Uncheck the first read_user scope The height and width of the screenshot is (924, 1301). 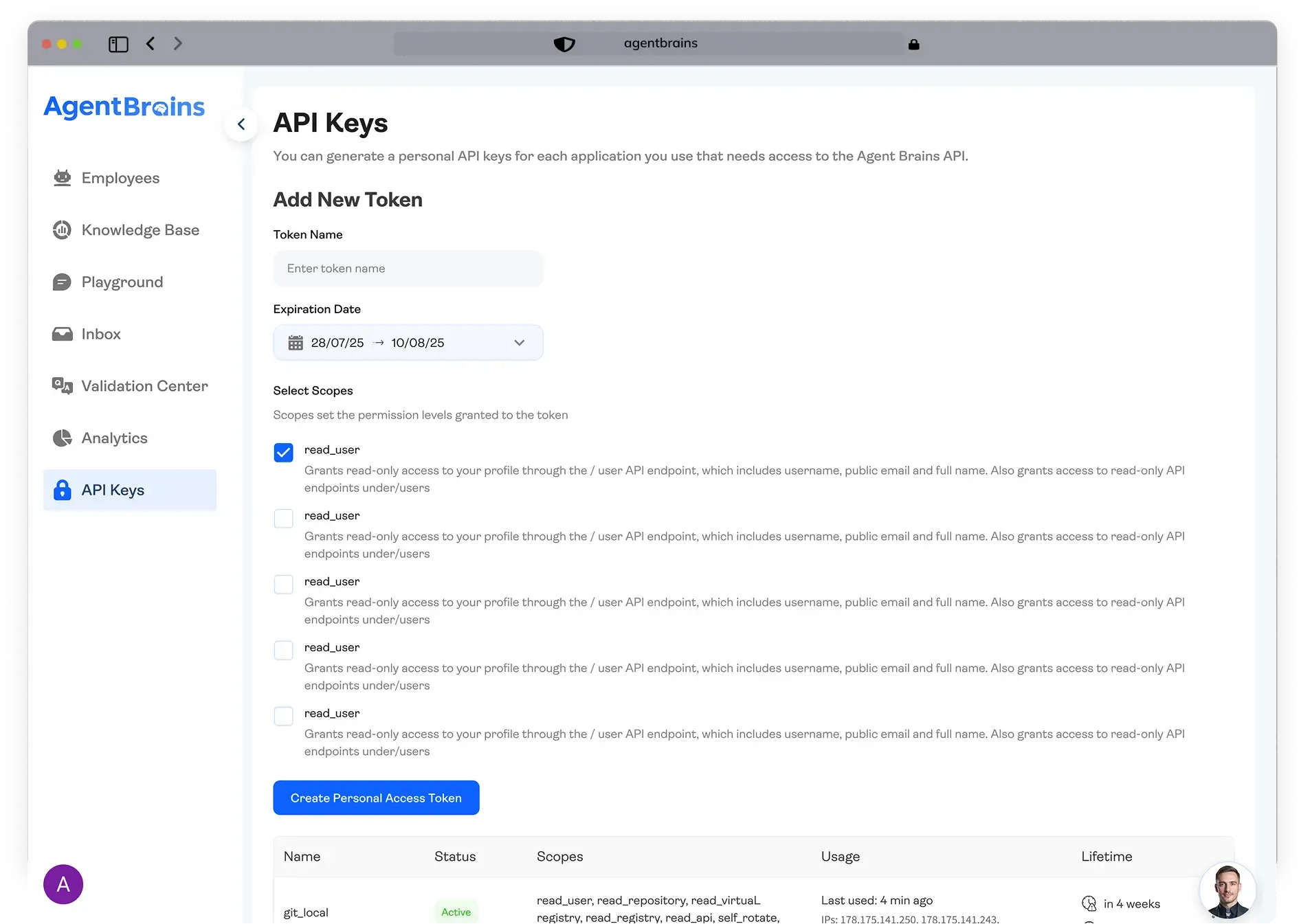(x=283, y=452)
